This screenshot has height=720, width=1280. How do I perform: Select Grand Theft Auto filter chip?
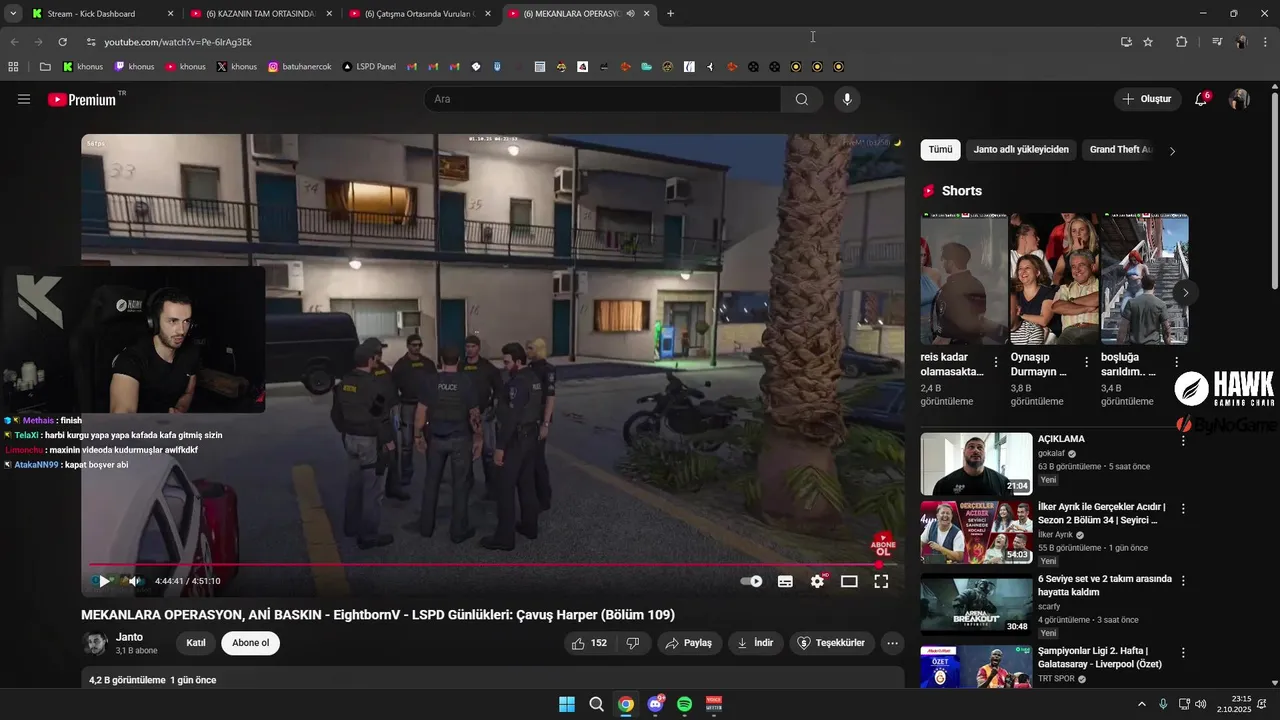click(1120, 150)
